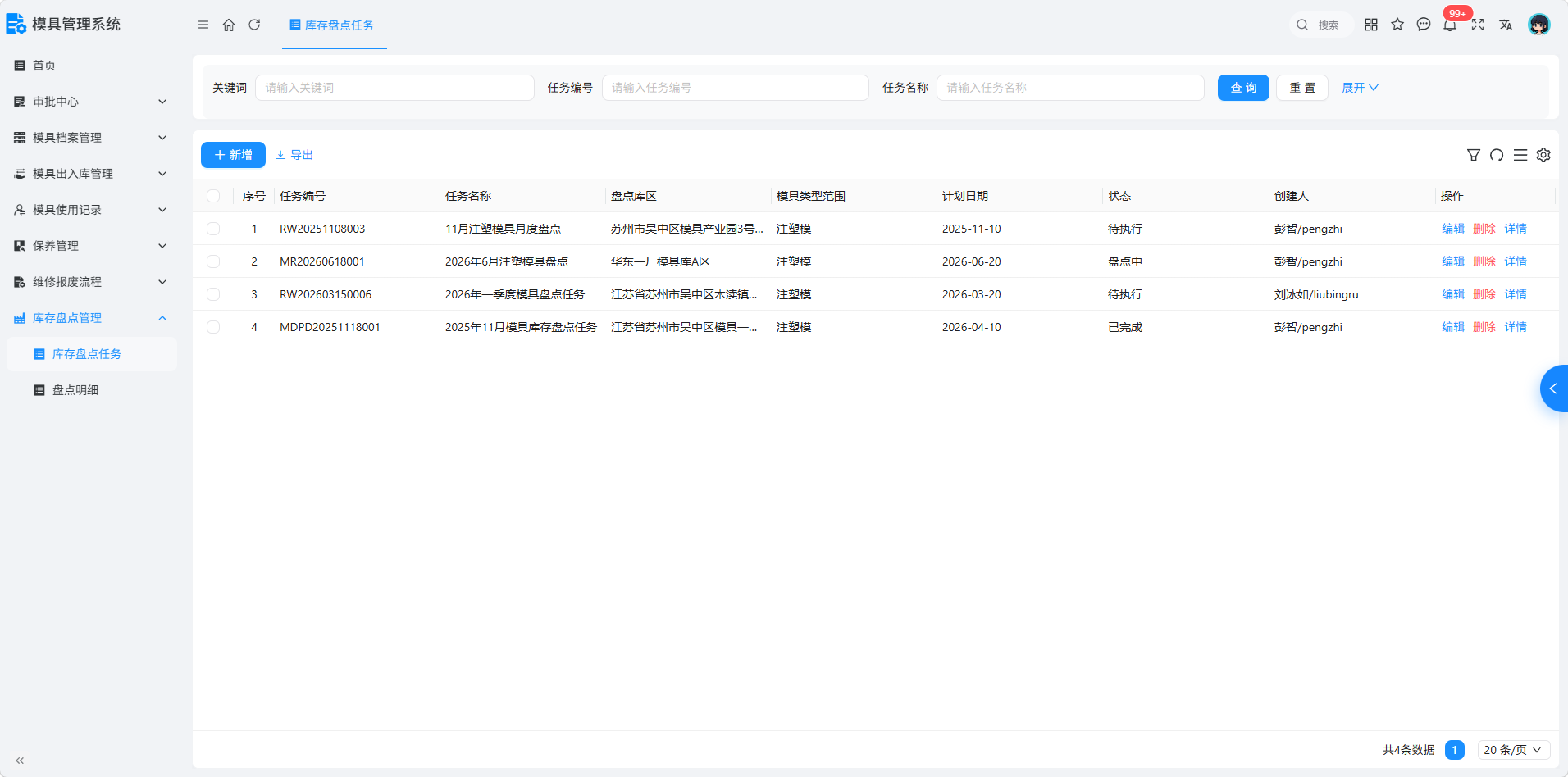This screenshot has width=1568, height=777.
Task: Open user avatar menu
Action: click(1539, 25)
